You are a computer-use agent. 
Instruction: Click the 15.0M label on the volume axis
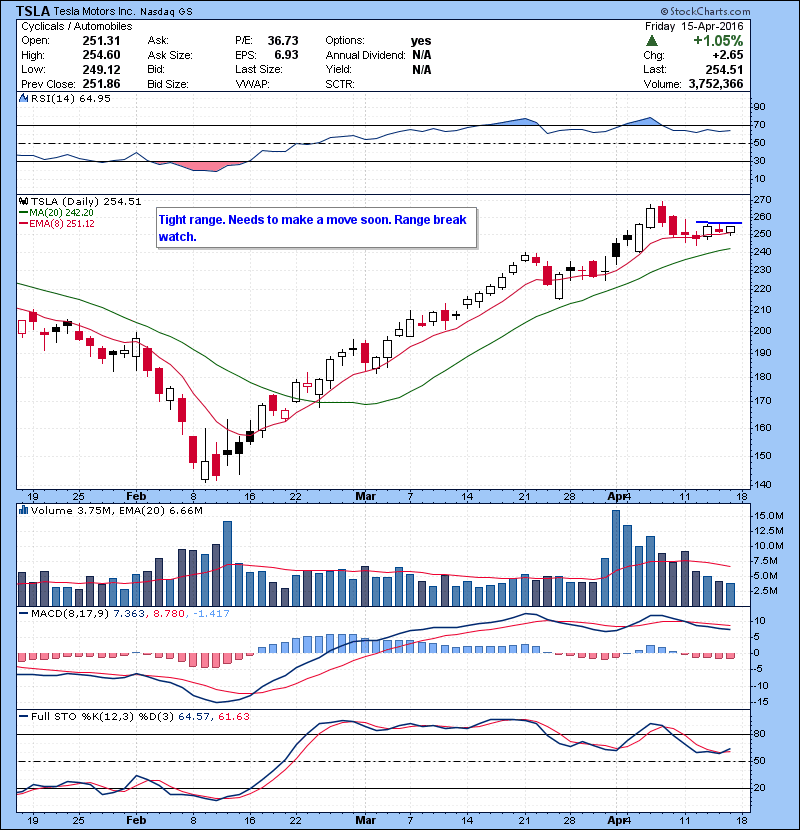pos(768,516)
